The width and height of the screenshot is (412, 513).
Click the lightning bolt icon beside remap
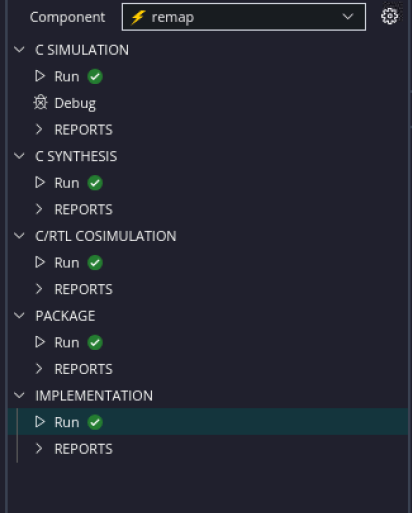pos(138,17)
